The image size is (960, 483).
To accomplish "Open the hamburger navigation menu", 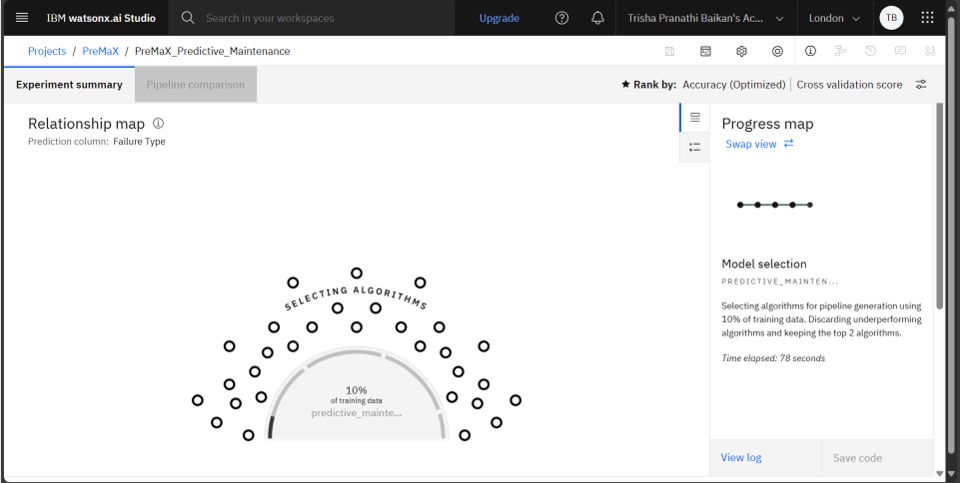I will pos(22,18).
